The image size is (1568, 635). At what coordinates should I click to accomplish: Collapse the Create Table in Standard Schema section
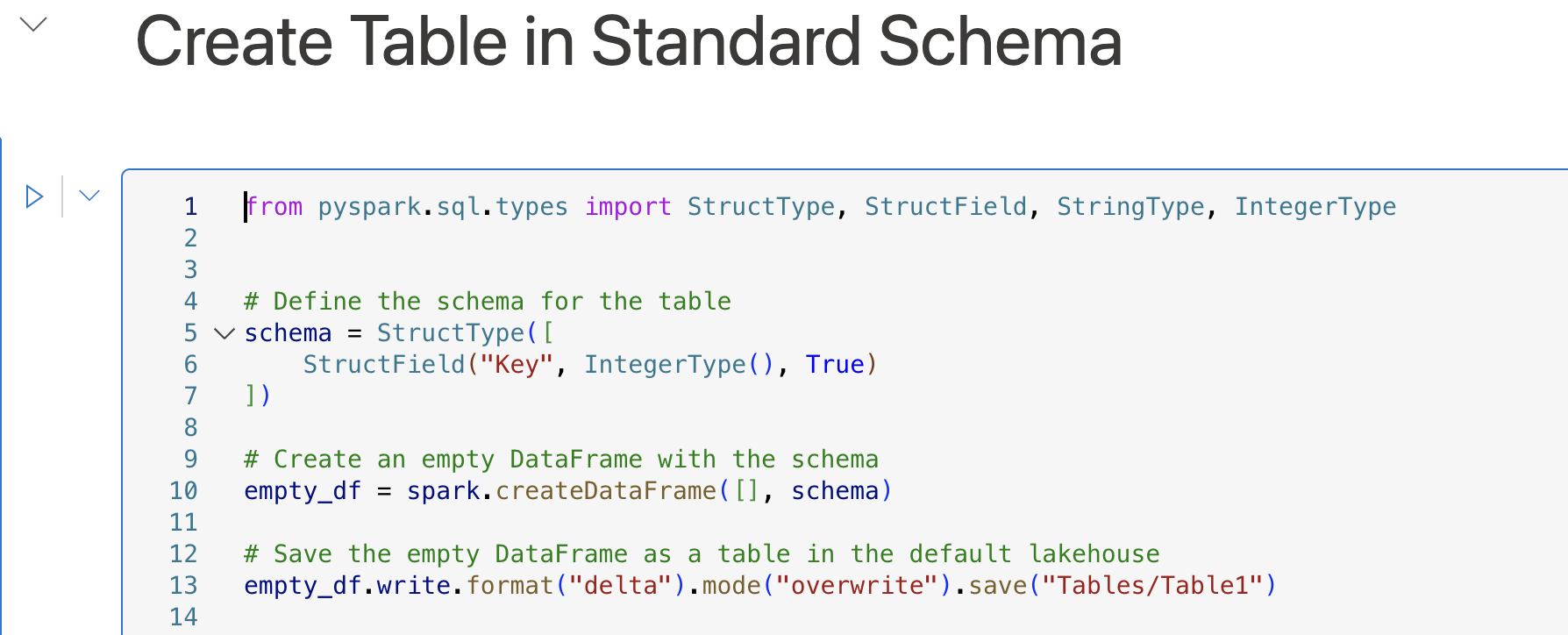point(33,25)
